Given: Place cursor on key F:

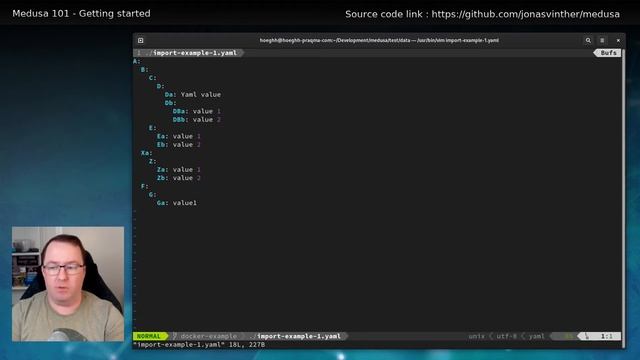Looking at the screenshot, I should pos(145,186).
